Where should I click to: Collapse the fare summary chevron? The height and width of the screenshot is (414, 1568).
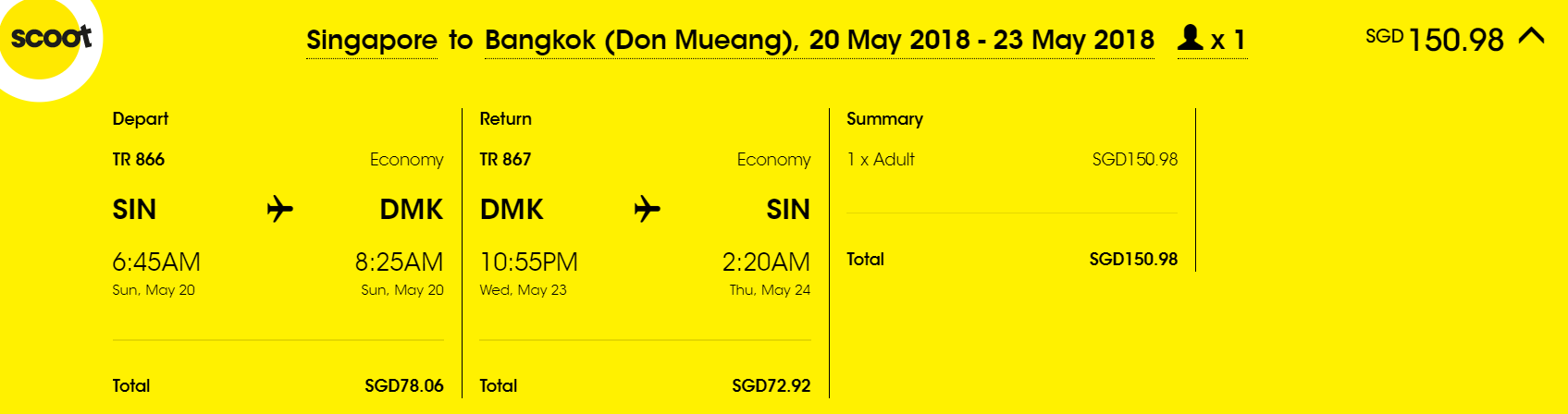coord(1531,36)
